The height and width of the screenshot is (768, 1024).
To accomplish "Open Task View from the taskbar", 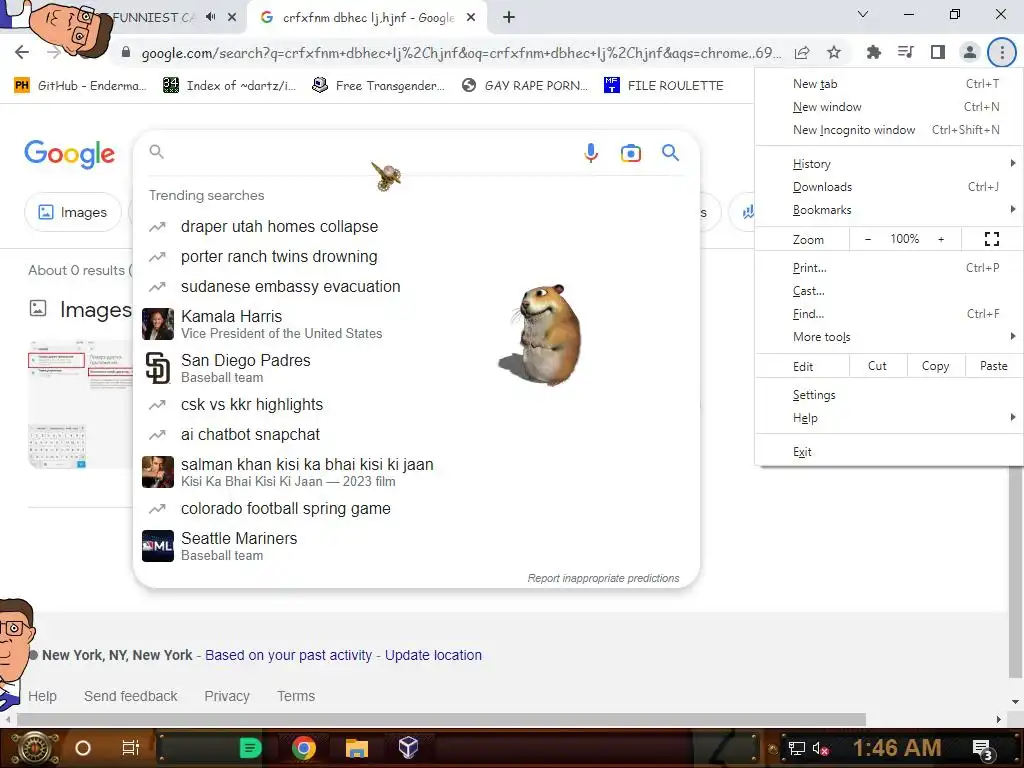I will pyautogui.click(x=131, y=748).
